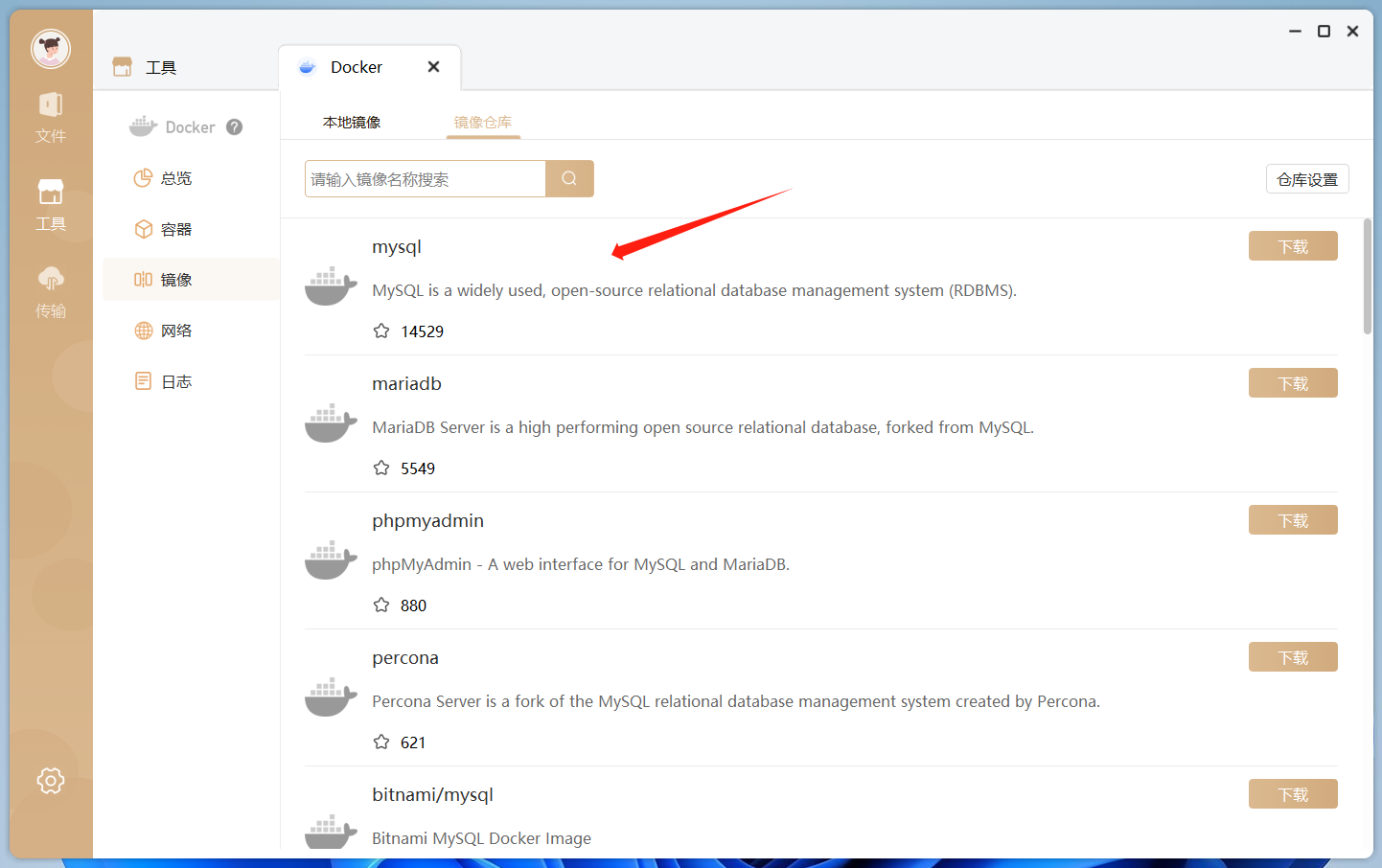Click the star icon beside 5549

[x=381, y=468]
